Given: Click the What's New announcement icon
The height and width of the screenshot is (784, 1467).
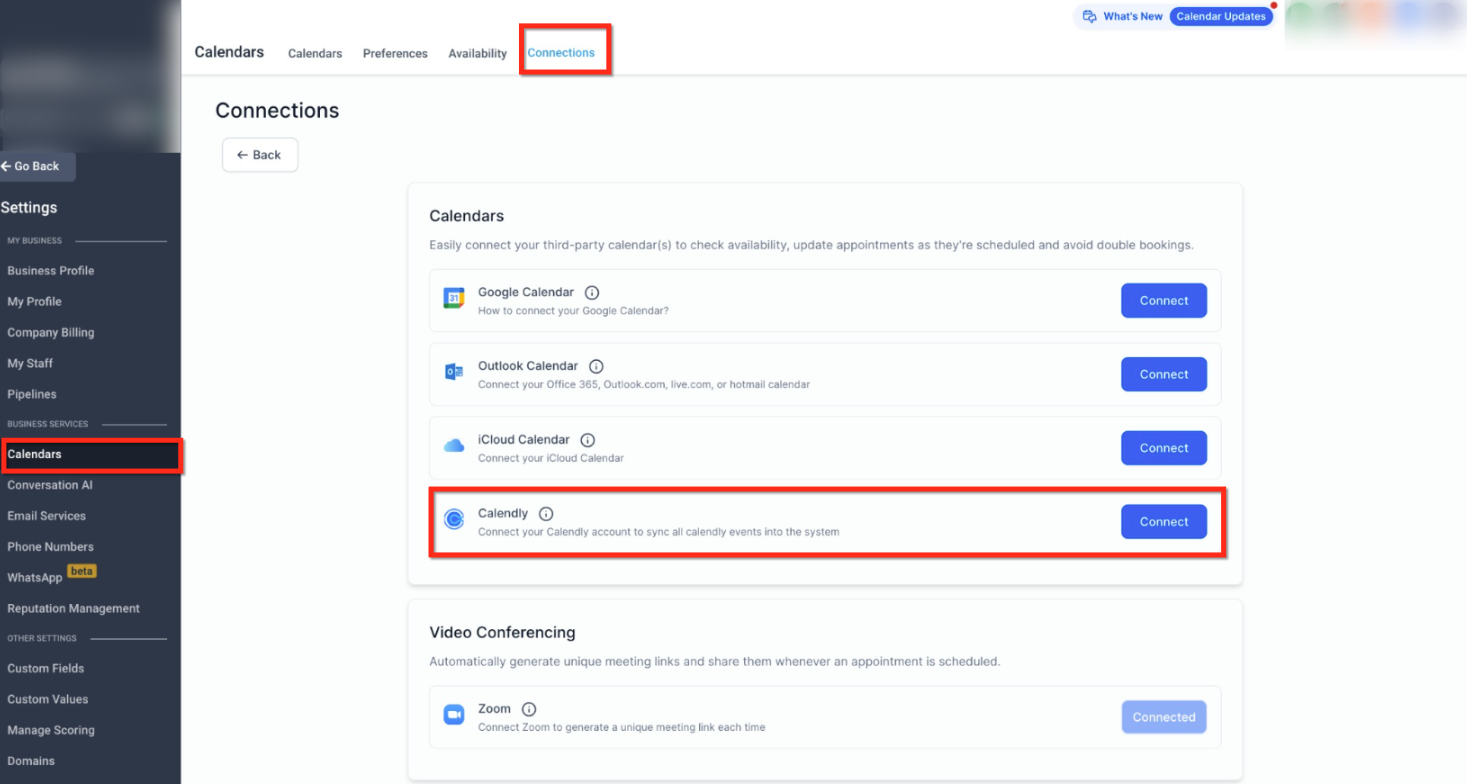Looking at the screenshot, I should click(1090, 17).
